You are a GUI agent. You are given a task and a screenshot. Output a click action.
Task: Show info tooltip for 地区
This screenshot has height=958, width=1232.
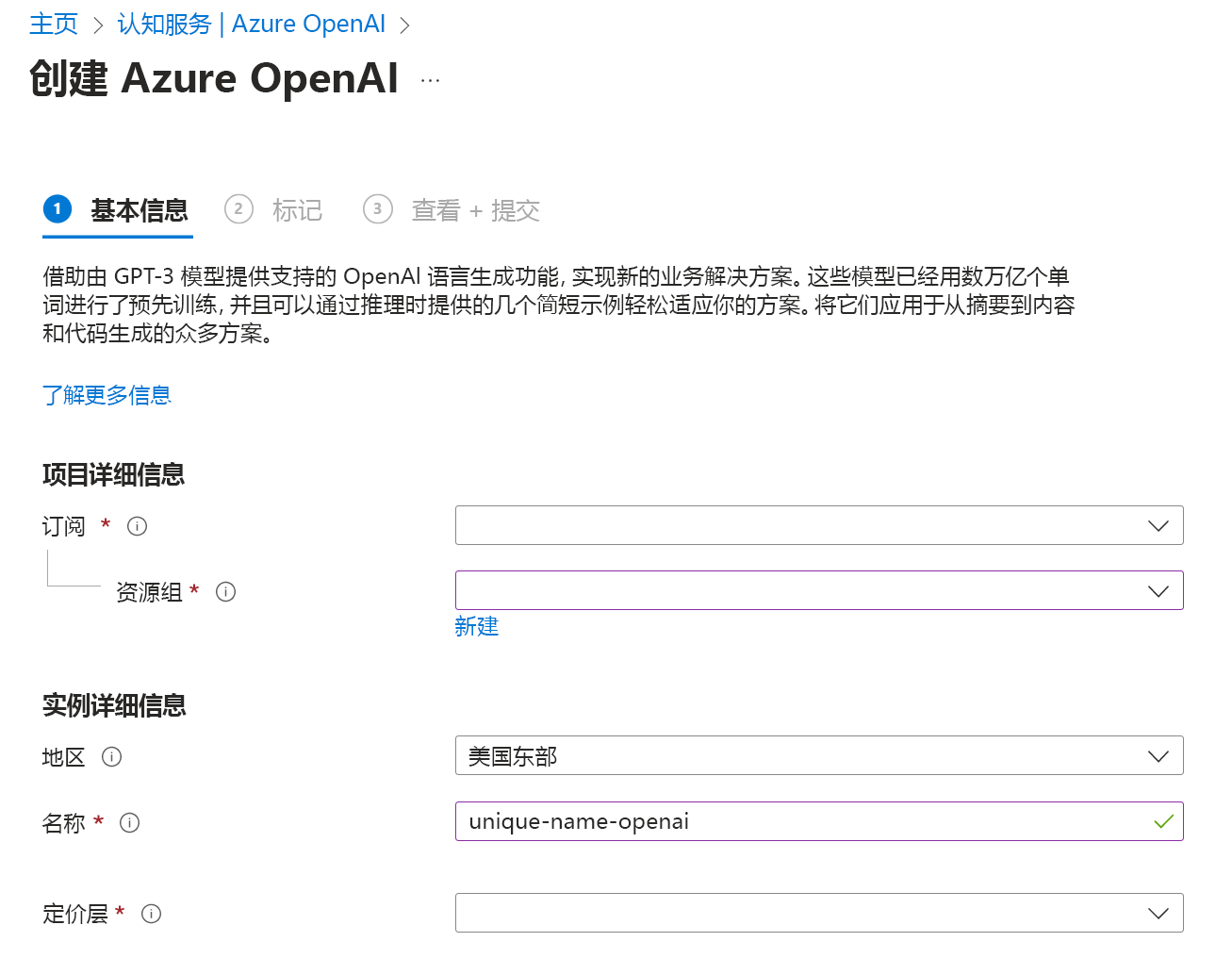[111, 756]
